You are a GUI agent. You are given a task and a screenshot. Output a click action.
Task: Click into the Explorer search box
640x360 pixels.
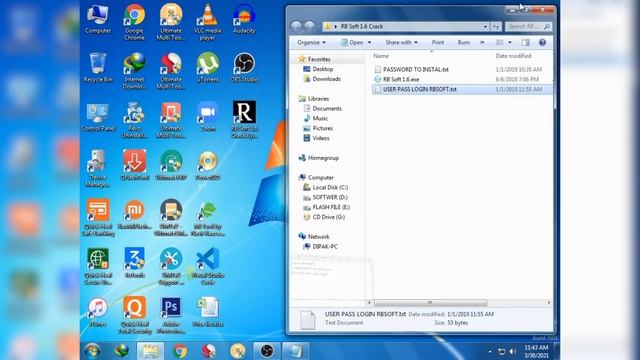(528, 27)
